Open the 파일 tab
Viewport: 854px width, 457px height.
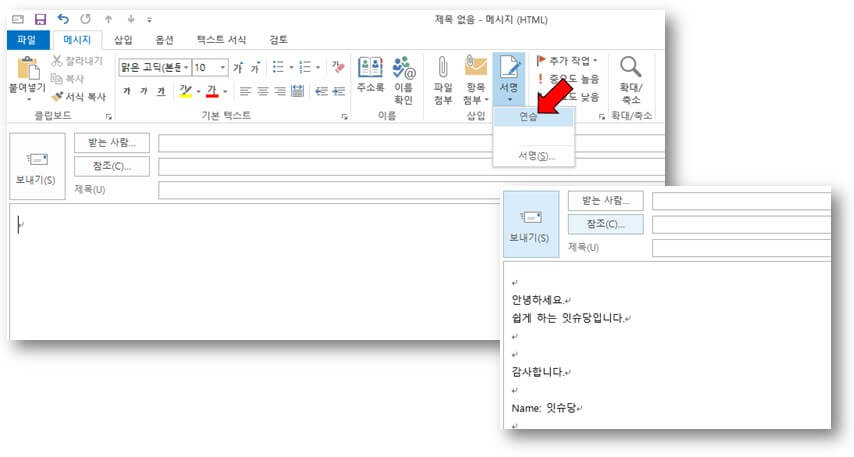click(28, 40)
